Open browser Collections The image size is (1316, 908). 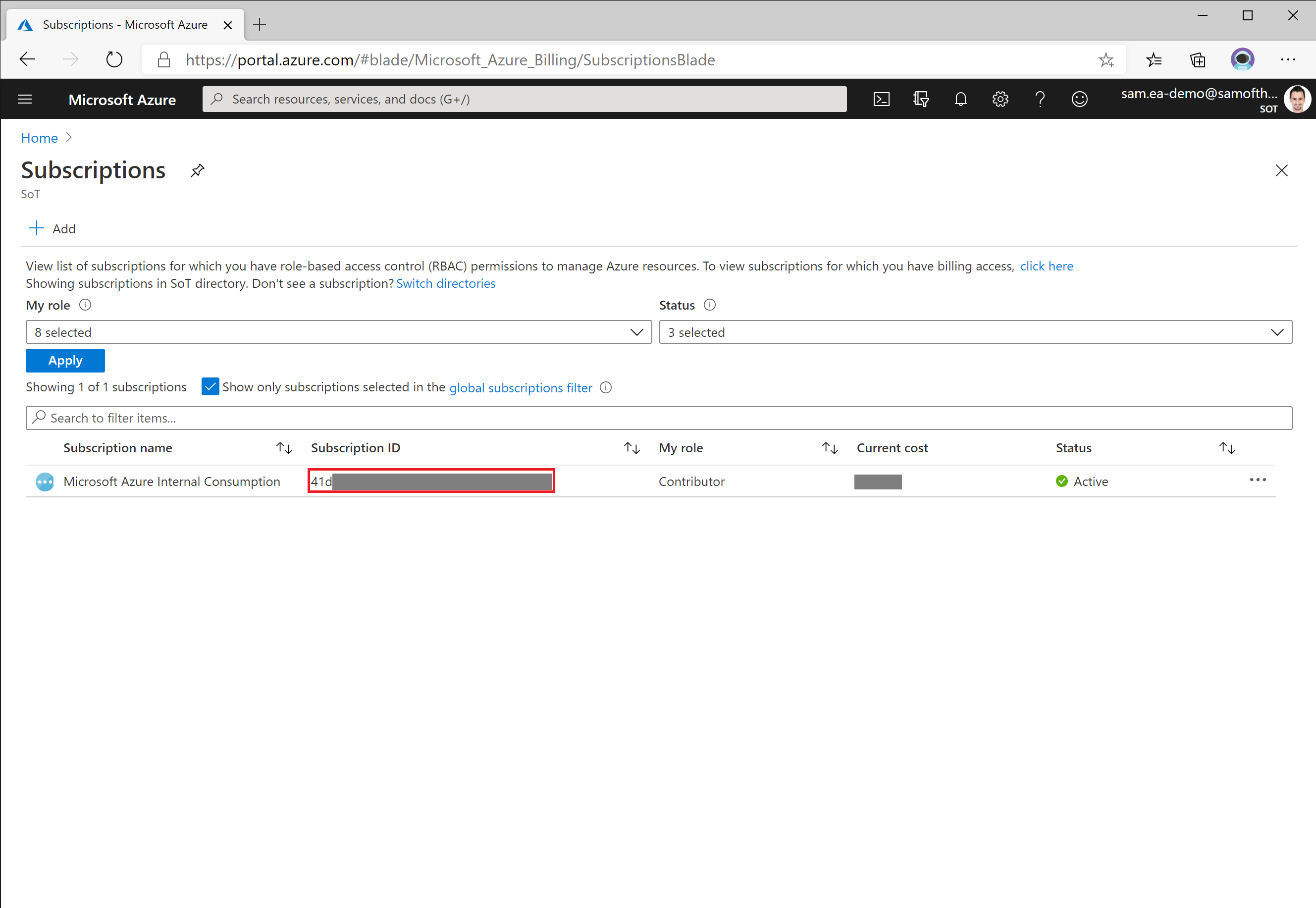[1198, 59]
